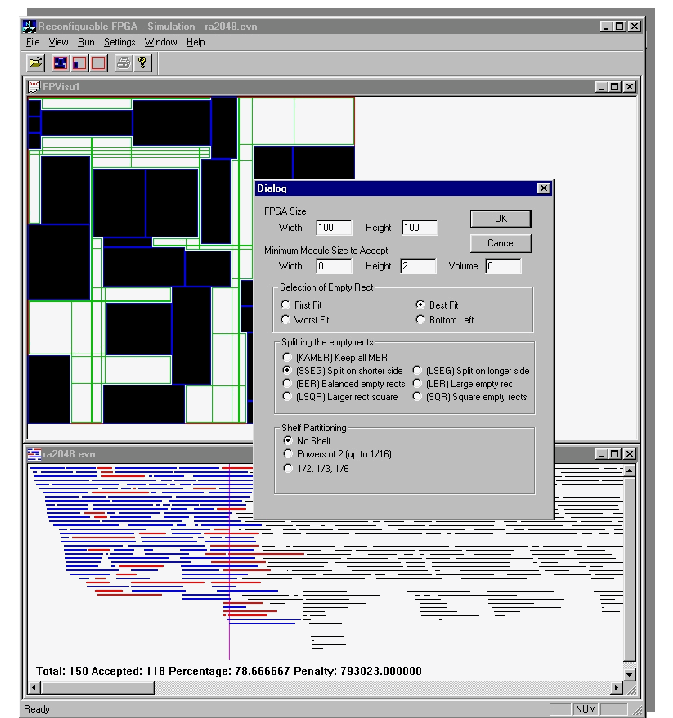Click scroll-up arrow in ra2048 window

pyautogui.click(x=630, y=470)
